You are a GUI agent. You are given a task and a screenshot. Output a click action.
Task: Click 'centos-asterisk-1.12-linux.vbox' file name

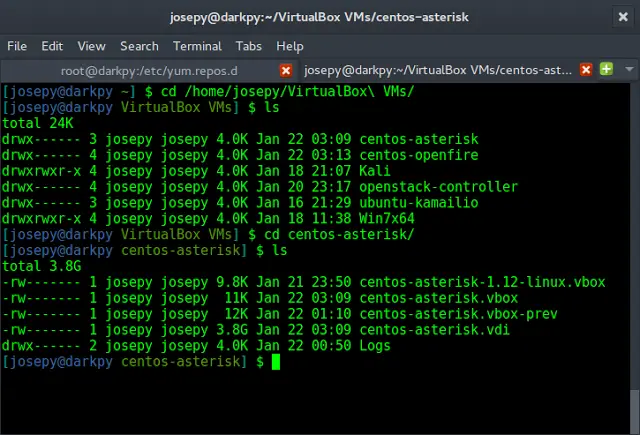(x=482, y=282)
